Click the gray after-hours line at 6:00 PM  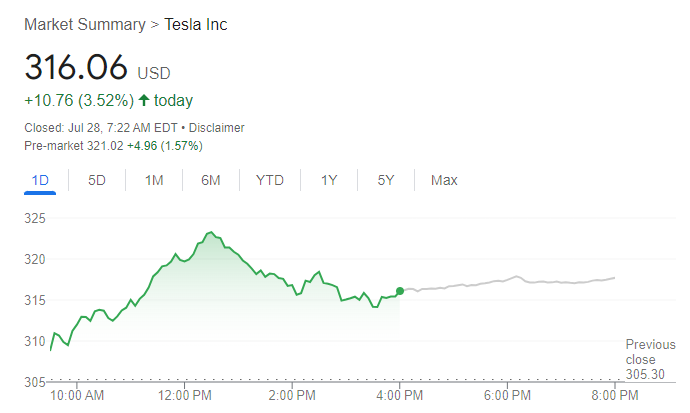pyautogui.click(x=506, y=280)
